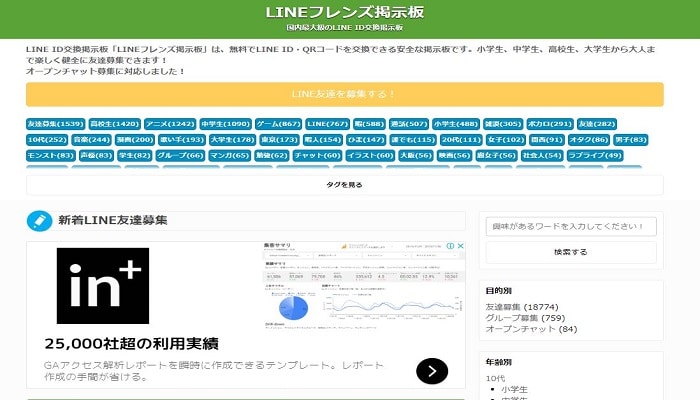Select the 小学生(488) tag

(x=456, y=124)
